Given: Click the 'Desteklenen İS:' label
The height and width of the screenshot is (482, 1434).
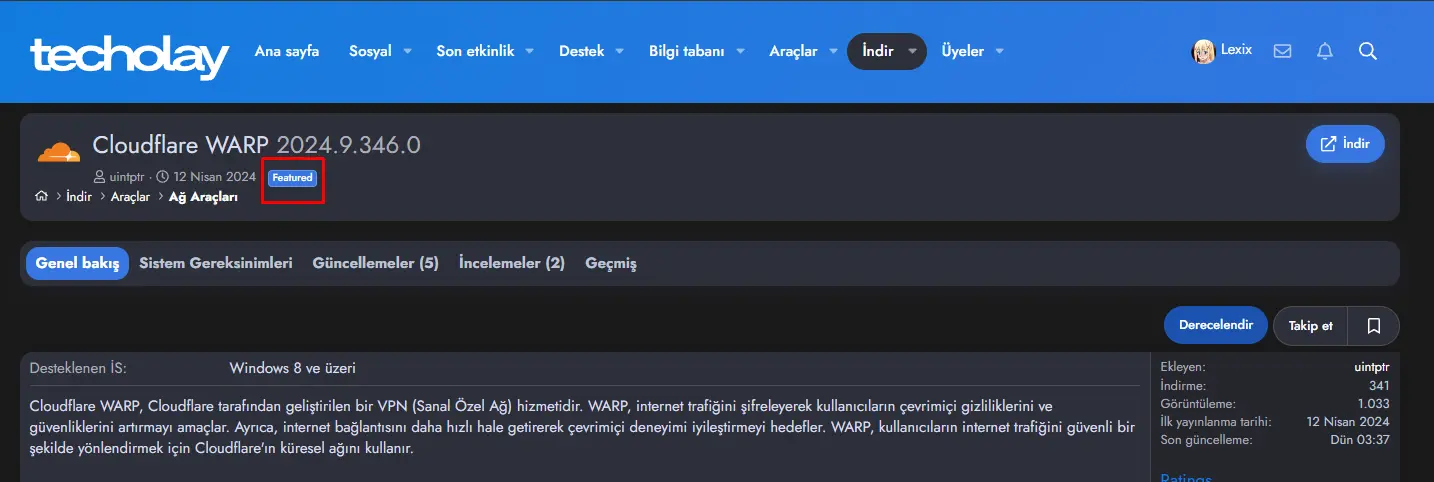Looking at the screenshot, I should tap(78, 368).
